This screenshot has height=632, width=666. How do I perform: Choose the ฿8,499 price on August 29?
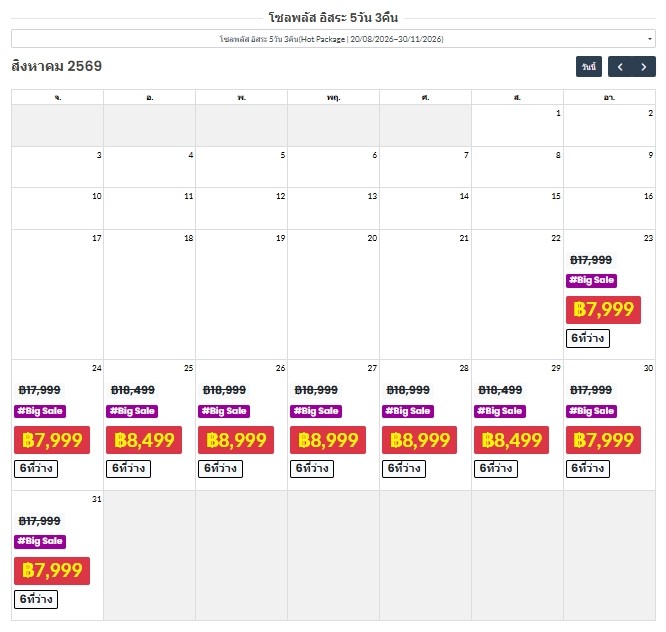coord(512,440)
